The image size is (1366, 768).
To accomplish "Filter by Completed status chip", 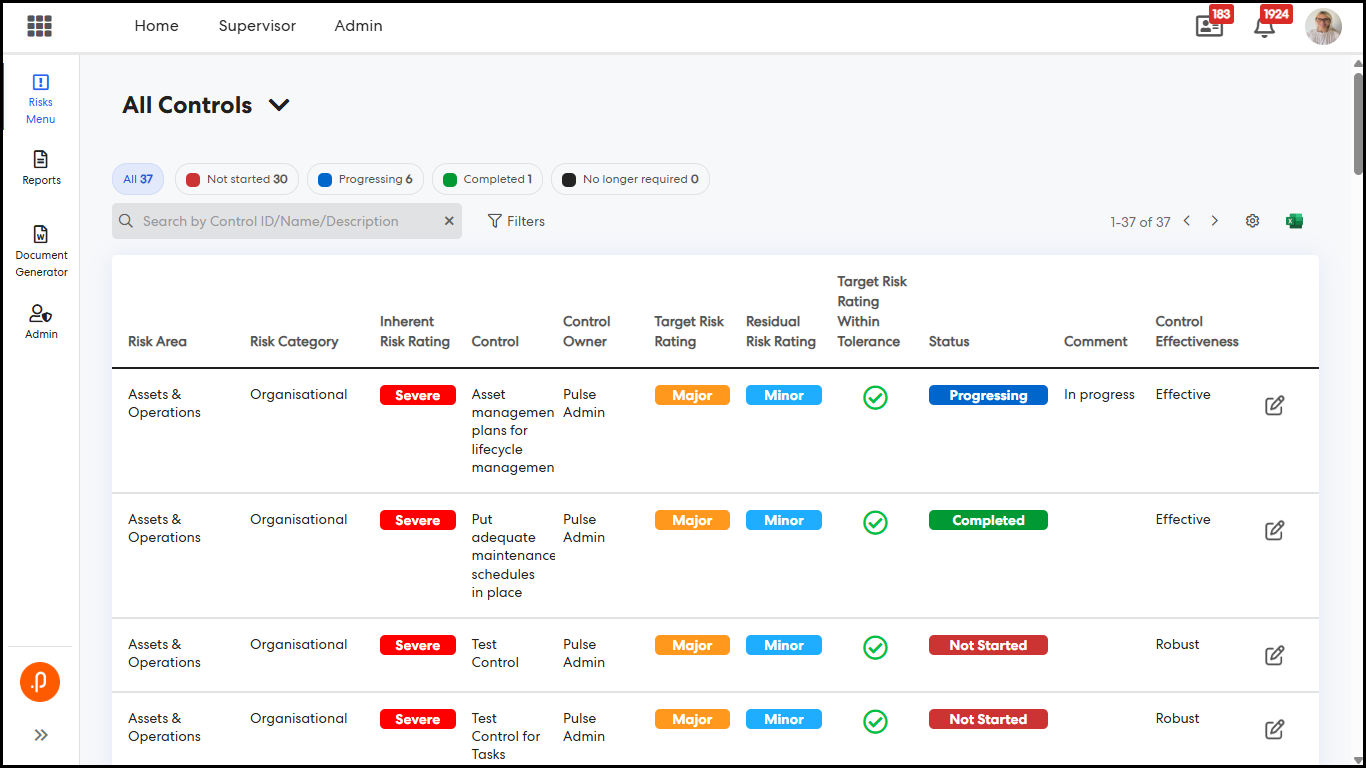I will (487, 179).
